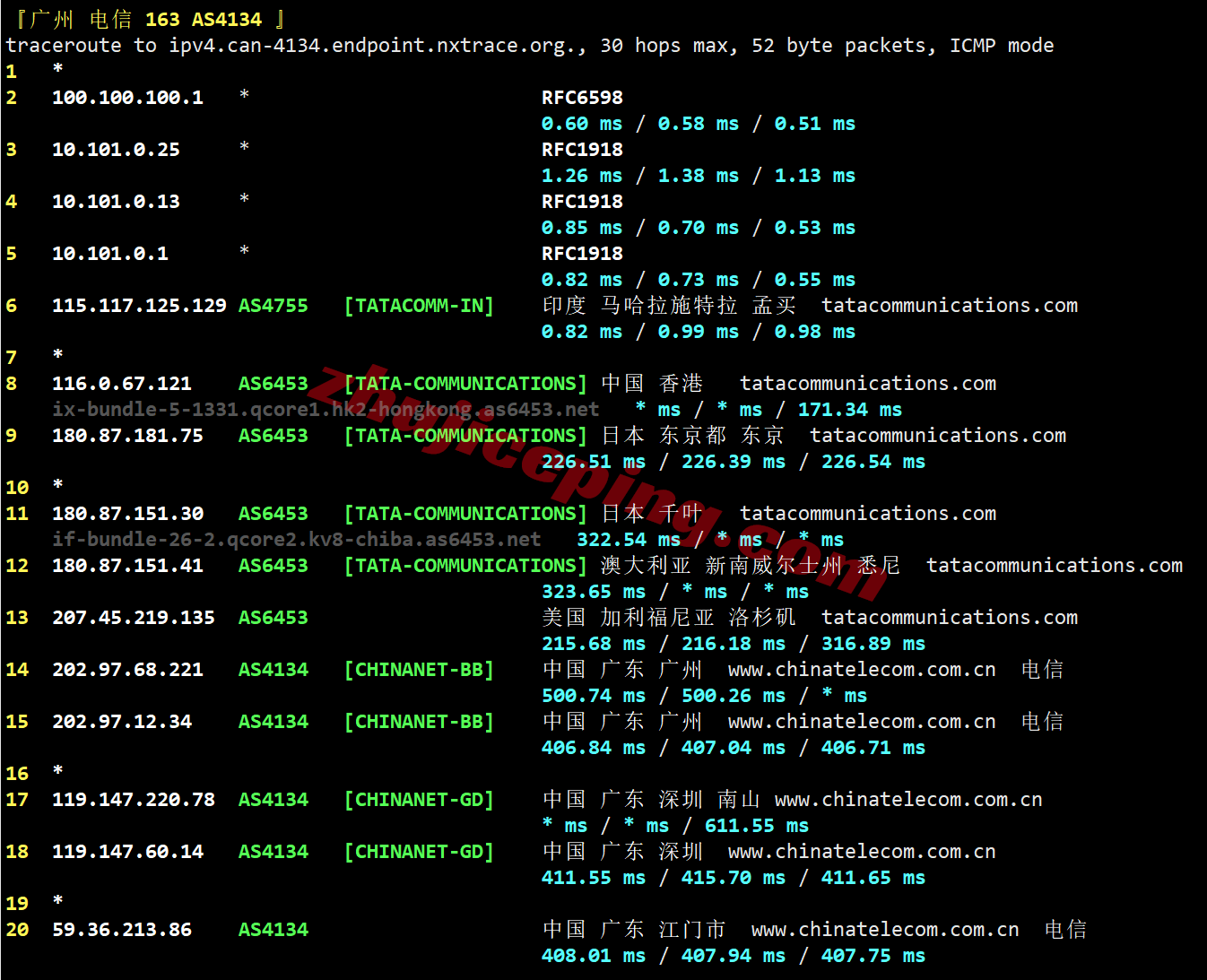Click location text "日本 千叶"
1207x980 pixels.
click(652, 514)
